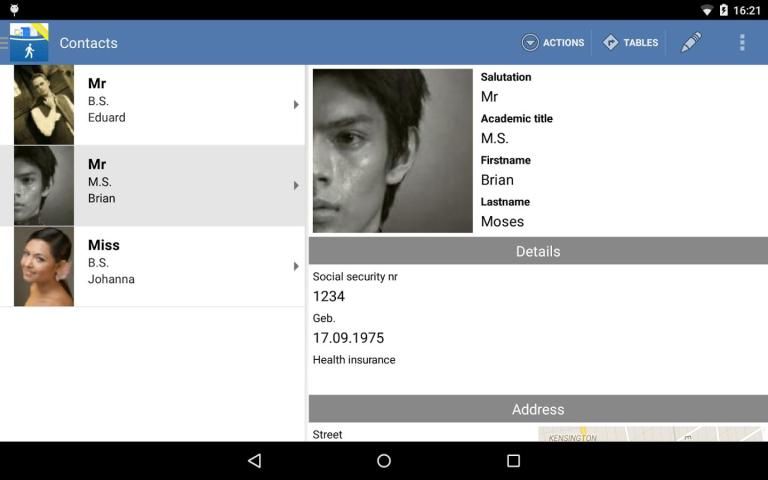Open the three-dot overflow menu
Screen dimensions: 768x480
click(x=742, y=43)
